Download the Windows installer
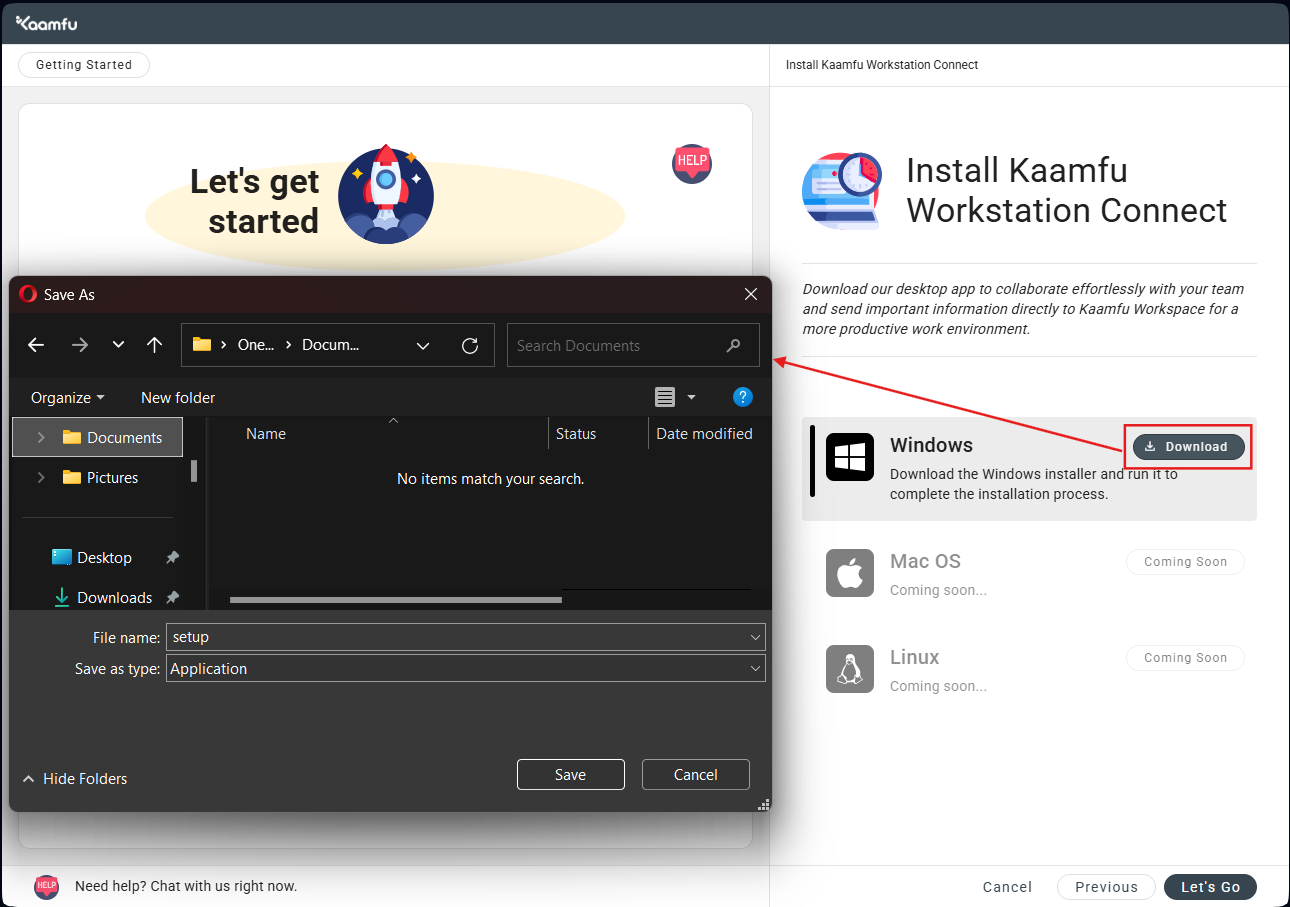 (1189, 446)
